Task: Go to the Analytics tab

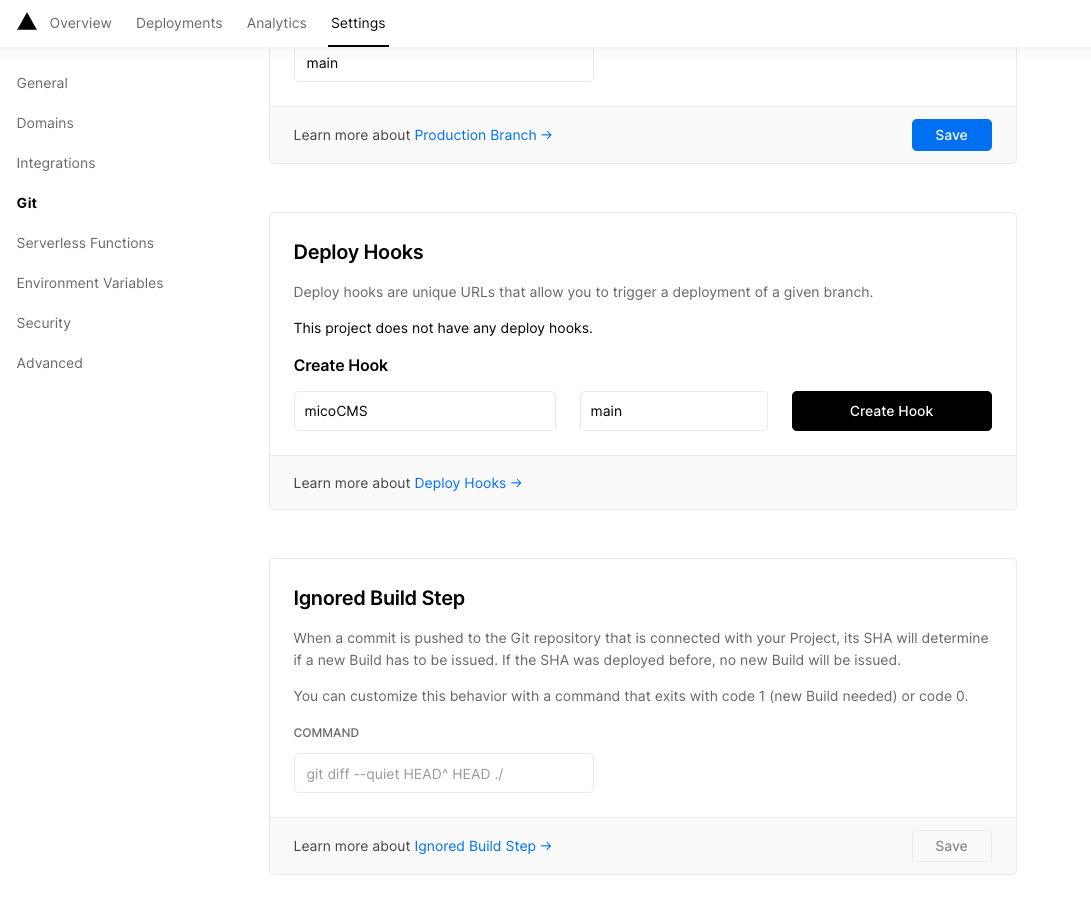Action: [277, 23]
